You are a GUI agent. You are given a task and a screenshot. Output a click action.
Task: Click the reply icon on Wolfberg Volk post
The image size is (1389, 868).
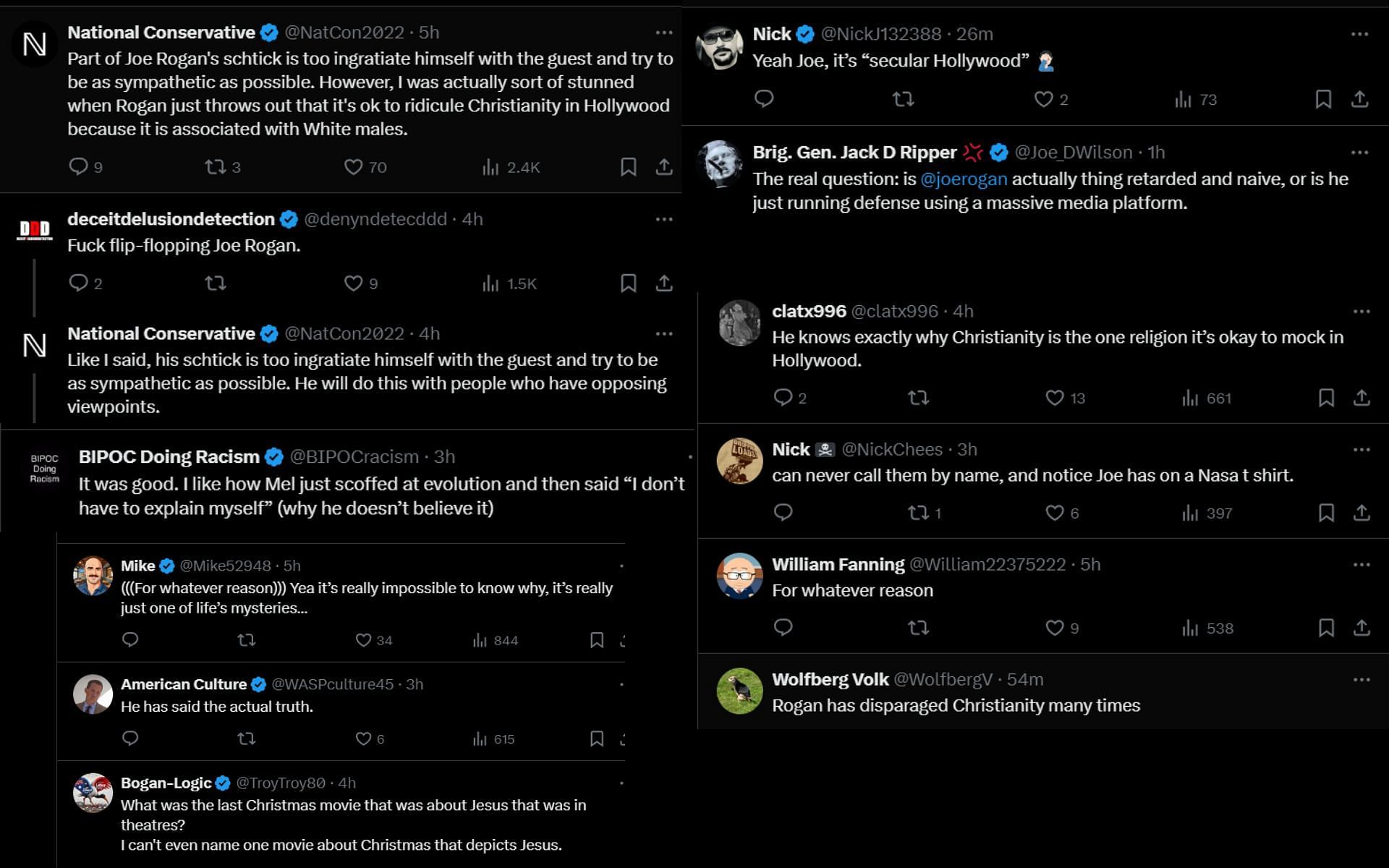pyautogui.click(x=784, y=743)
